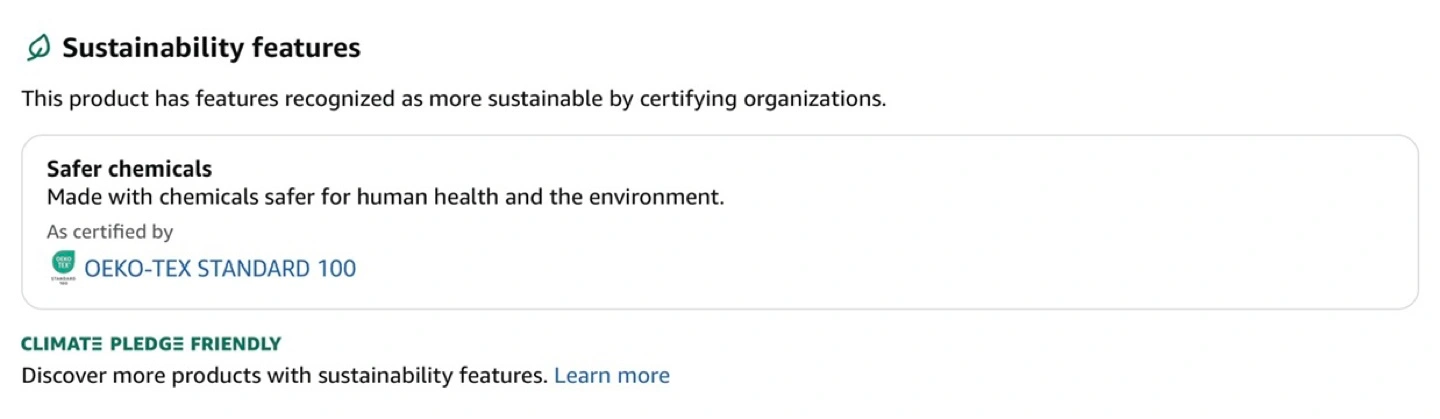This screenshot has height=419, width=1440.
Task: Click the 'Made with chemicals safer' description
Action: pyautogui.click(x=385, y=196)
